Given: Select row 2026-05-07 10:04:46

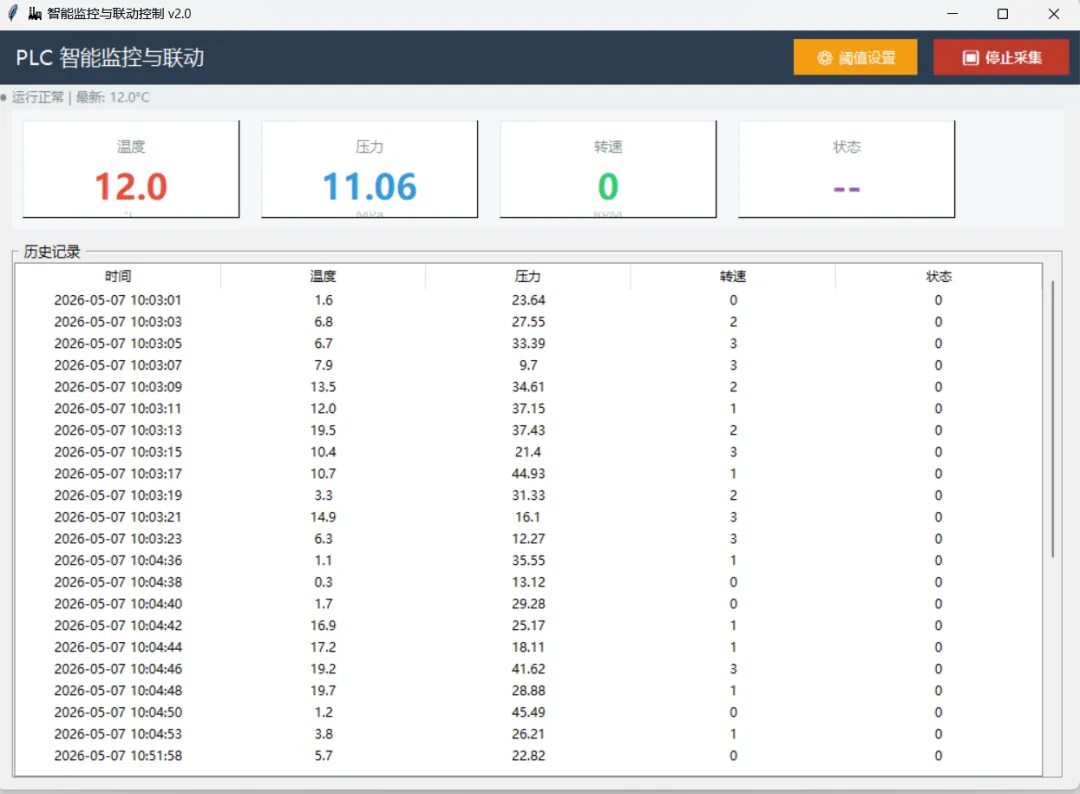Looking at the screenshot, I should (528, 669).
